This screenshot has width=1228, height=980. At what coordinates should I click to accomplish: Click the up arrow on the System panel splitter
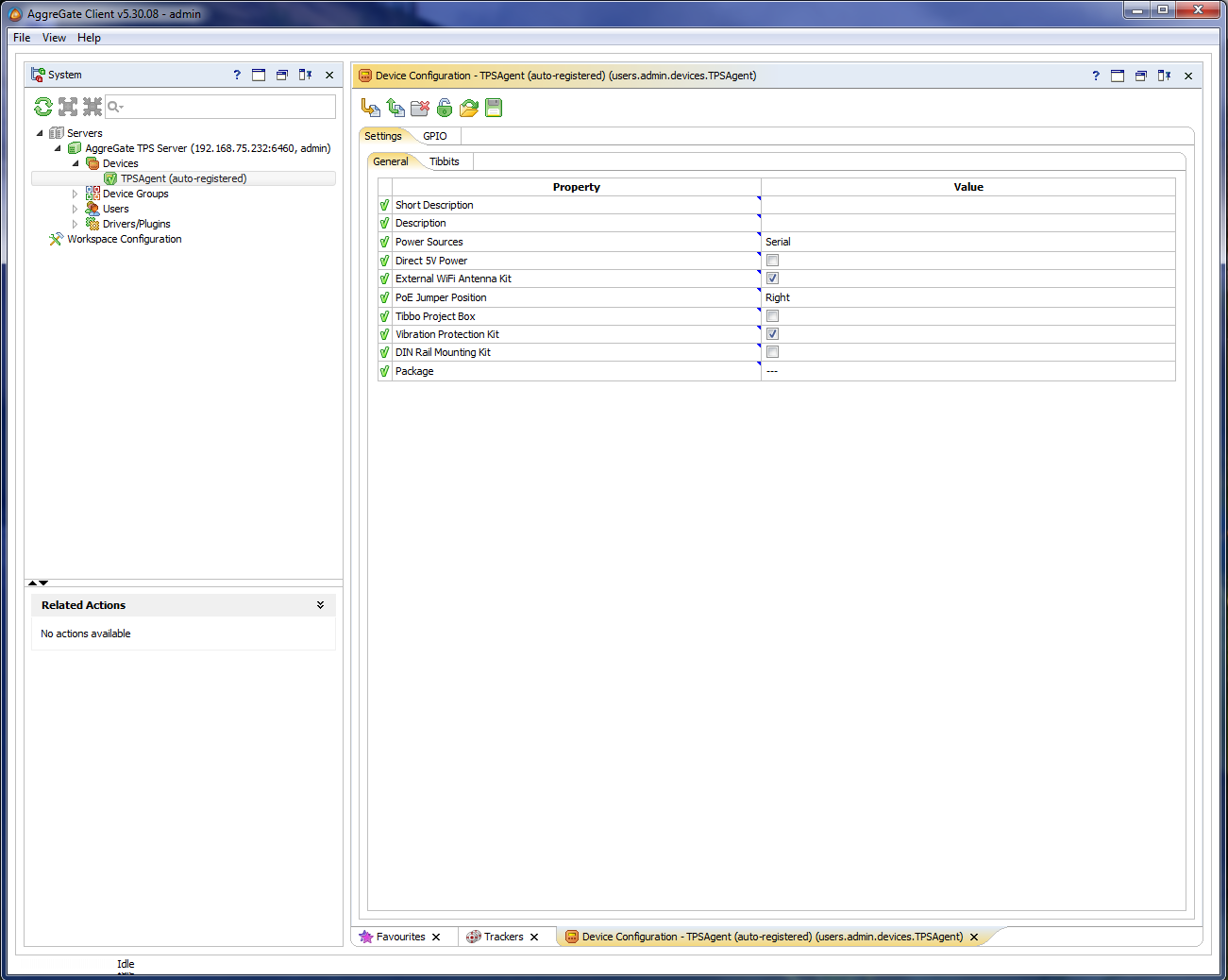point(32,583)
